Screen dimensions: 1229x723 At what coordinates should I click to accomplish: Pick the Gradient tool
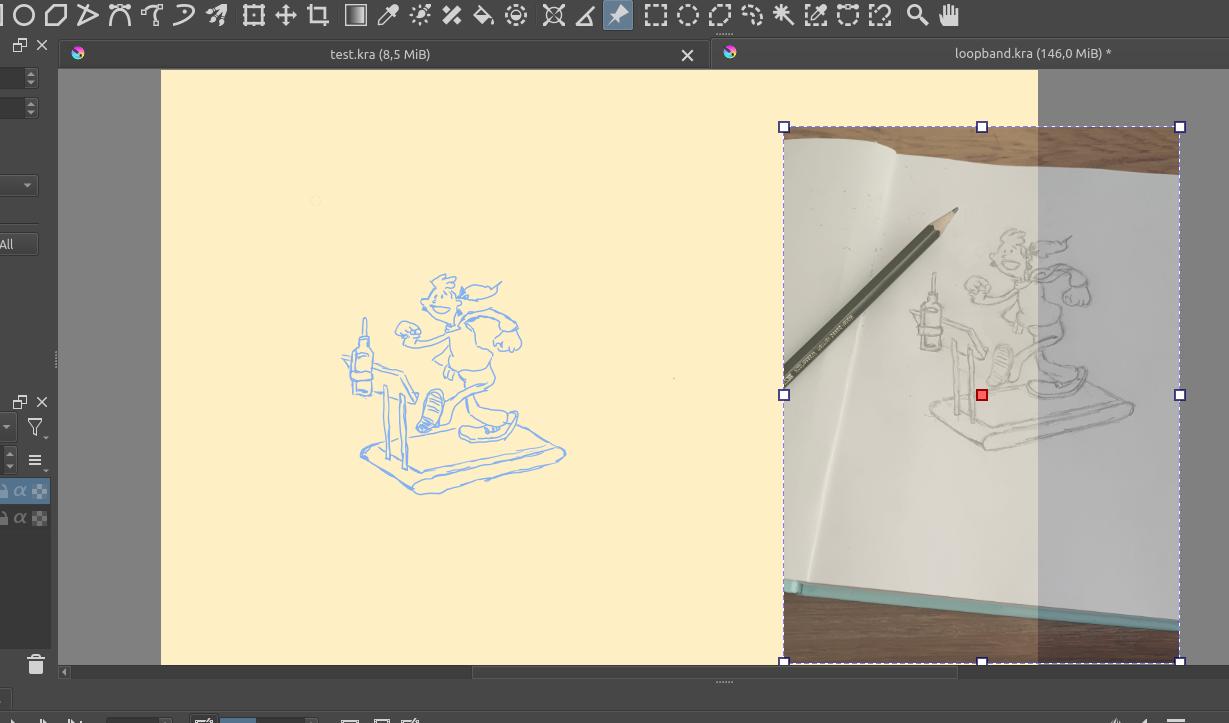[355, 15]
